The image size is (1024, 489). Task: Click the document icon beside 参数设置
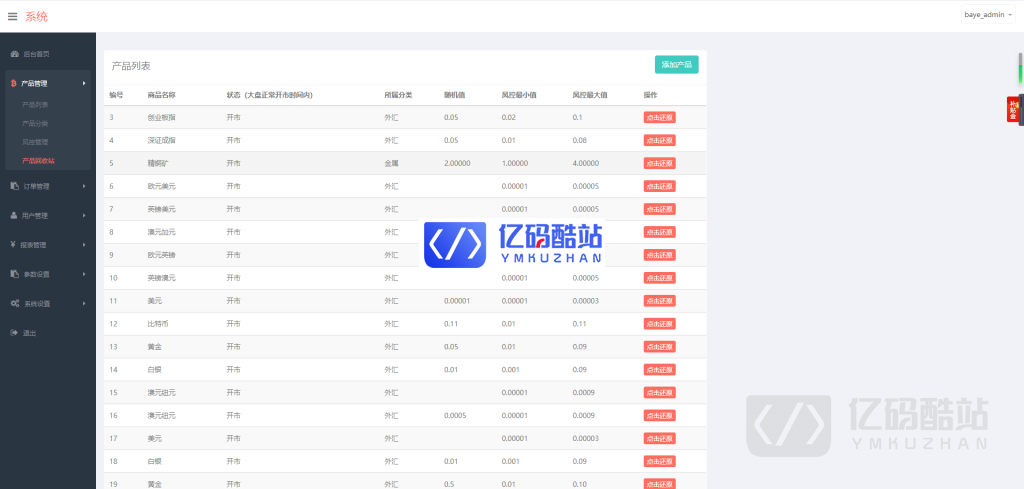(x=14, y=274)
